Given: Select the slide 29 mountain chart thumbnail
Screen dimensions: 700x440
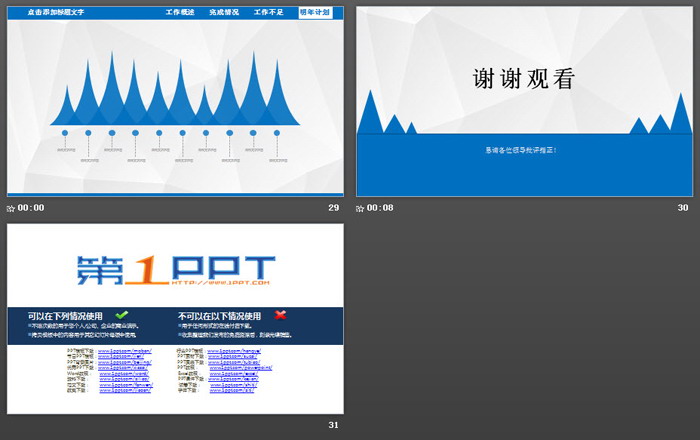Looking at the screenshot, I should tap(175, 101).
